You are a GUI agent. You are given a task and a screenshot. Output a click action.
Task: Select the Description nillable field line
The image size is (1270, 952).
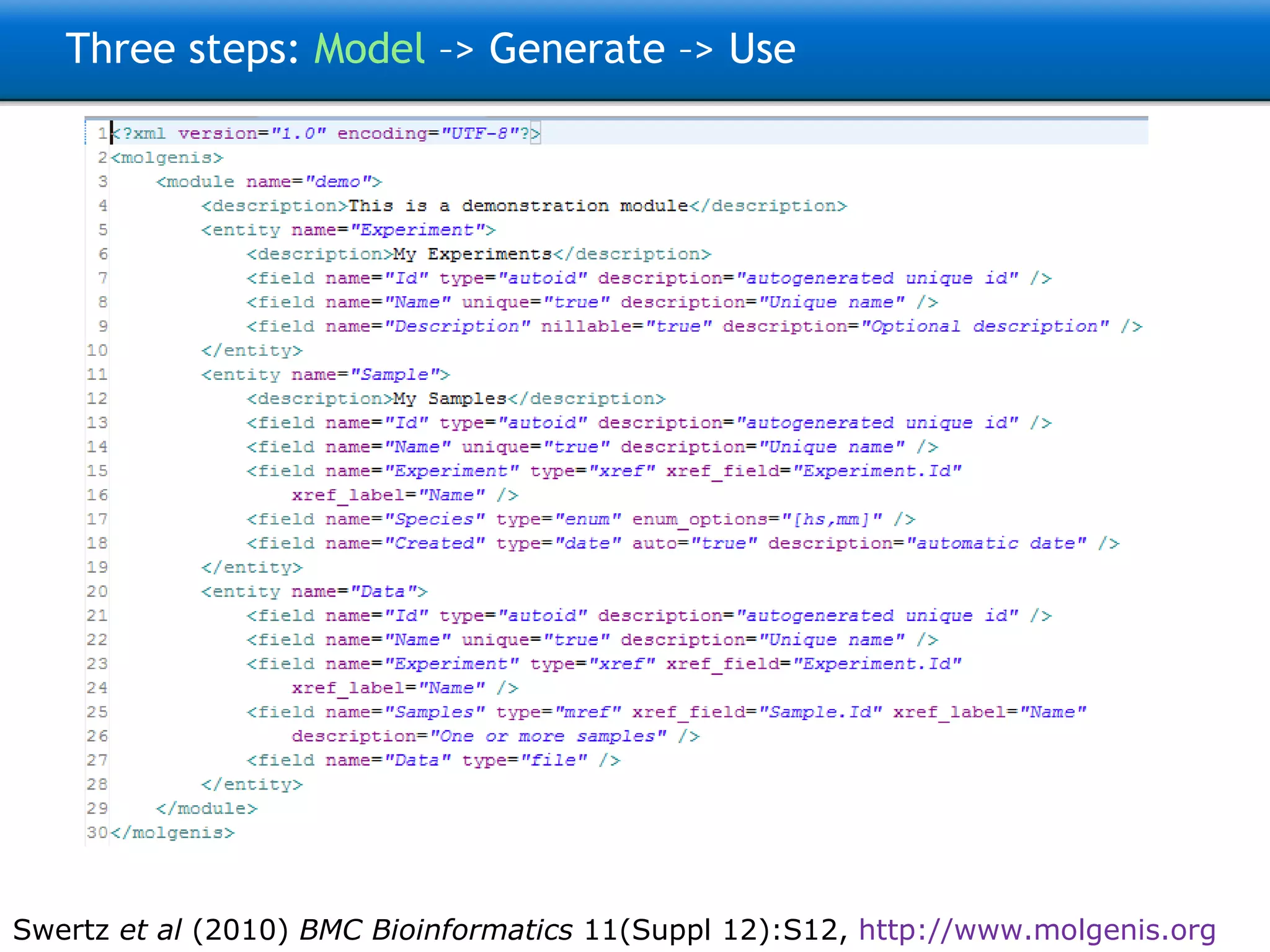coord(694,327)
